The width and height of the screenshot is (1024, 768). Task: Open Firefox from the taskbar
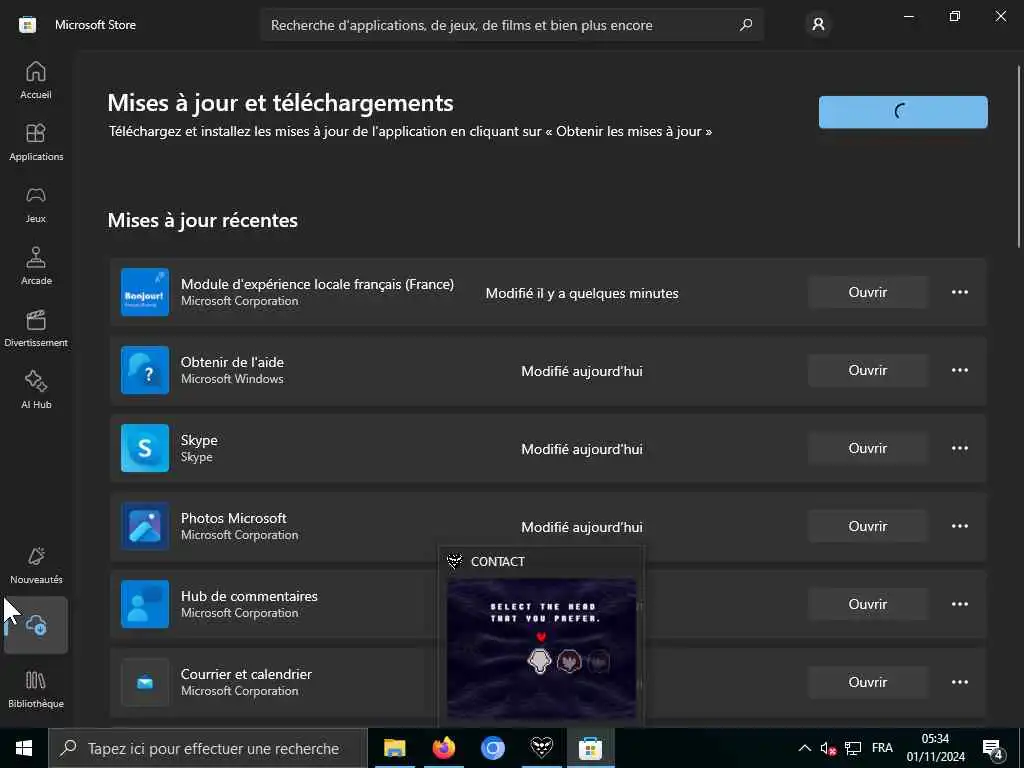coord(443,748)
